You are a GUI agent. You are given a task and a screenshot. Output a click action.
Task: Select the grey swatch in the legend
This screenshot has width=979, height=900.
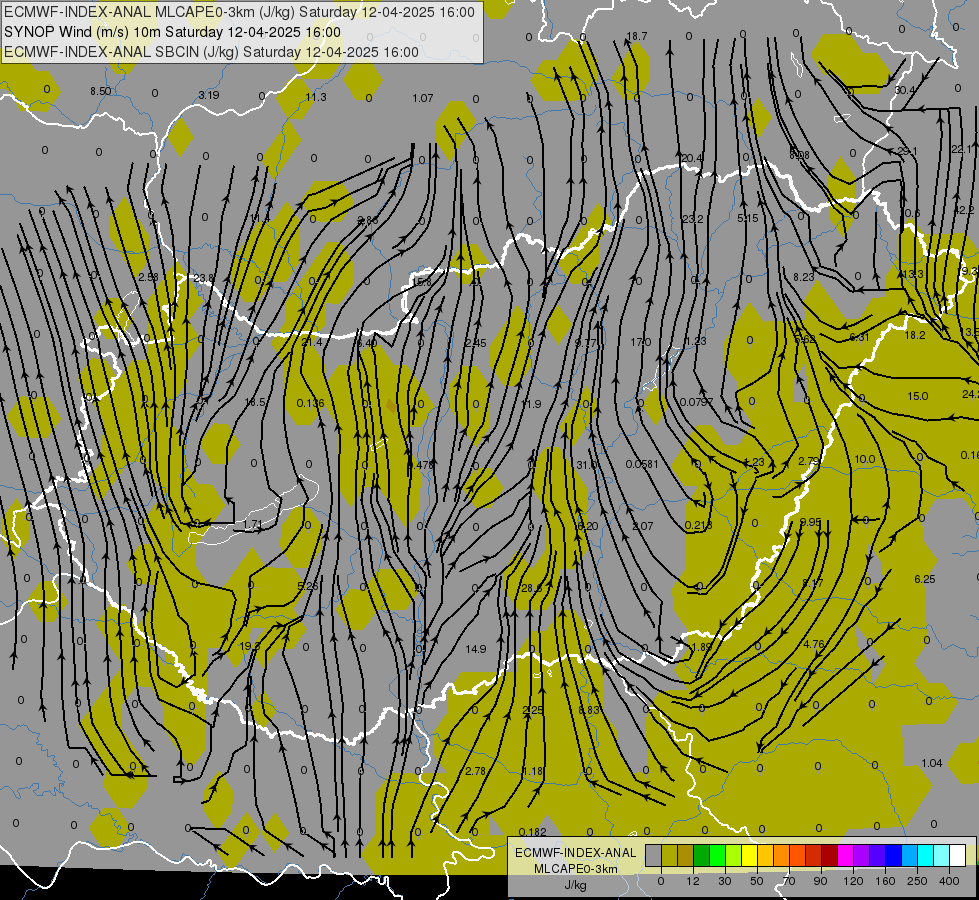tap(653, 856)
